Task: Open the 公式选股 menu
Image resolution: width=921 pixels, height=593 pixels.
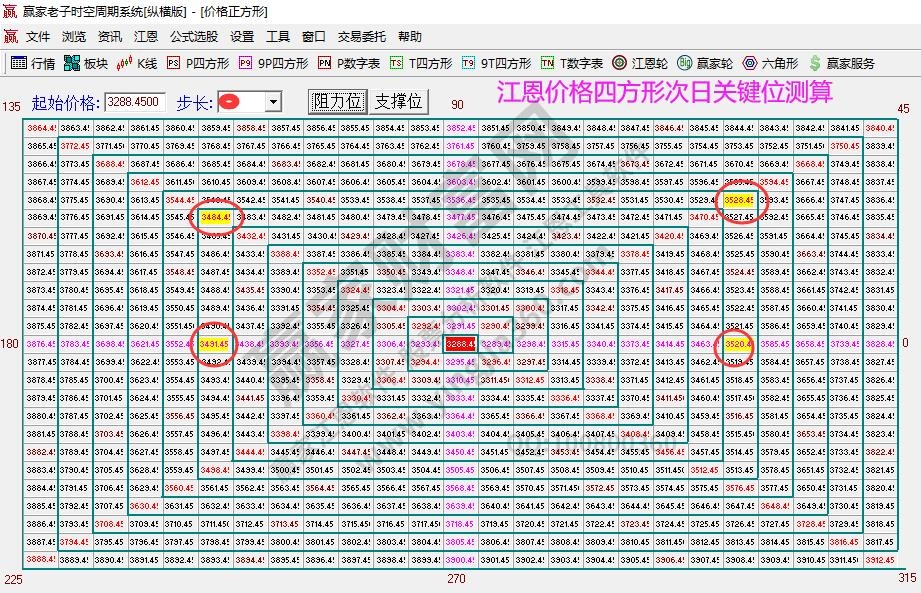Action: click(x=192, y=36)
